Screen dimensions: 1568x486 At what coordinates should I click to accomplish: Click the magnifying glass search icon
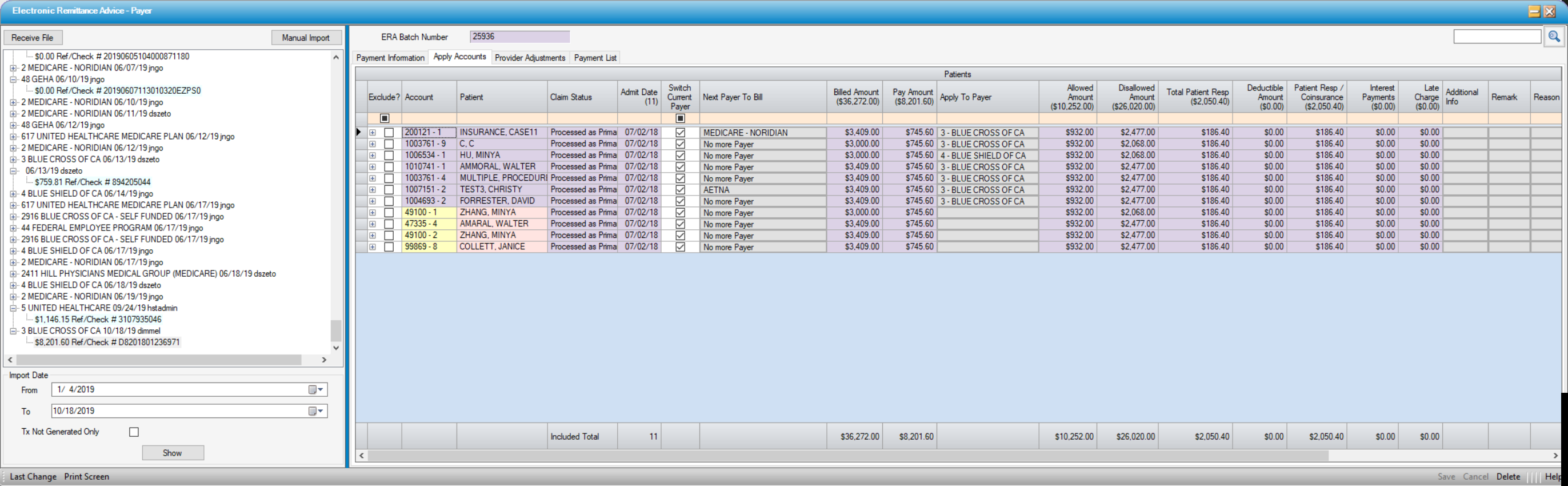coord(1553,37)
